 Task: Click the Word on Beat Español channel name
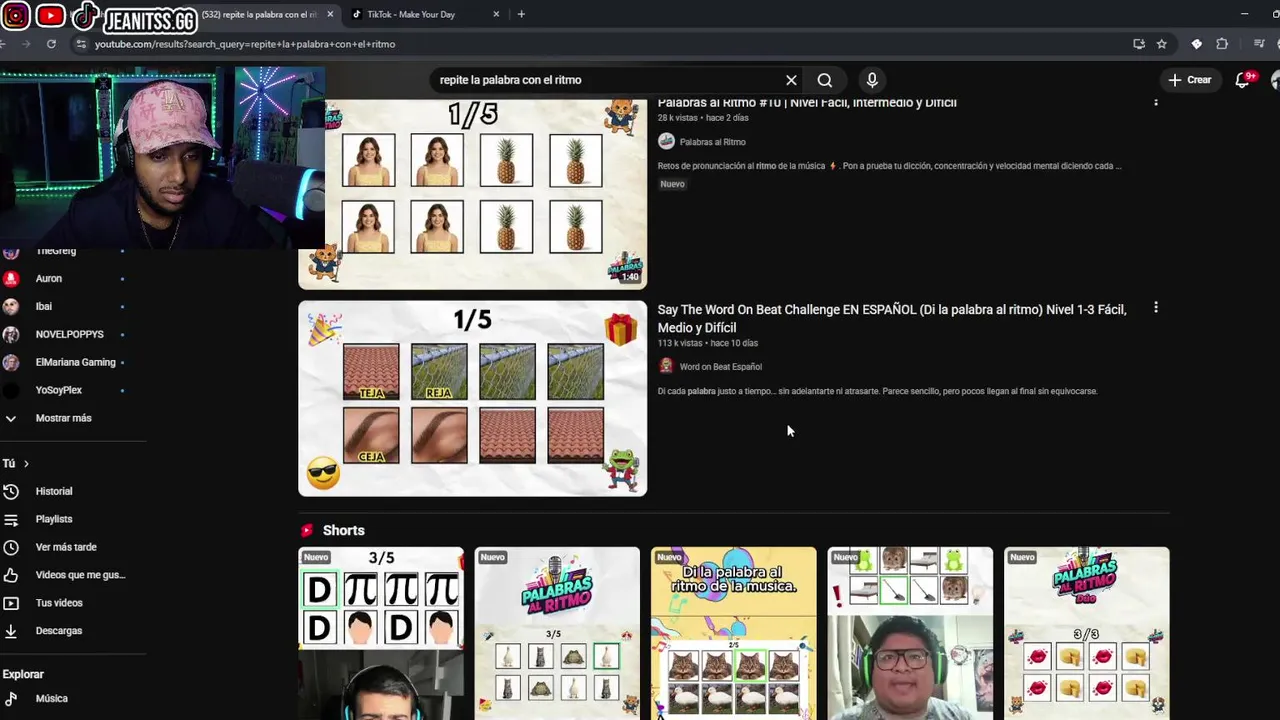[720, 367]
